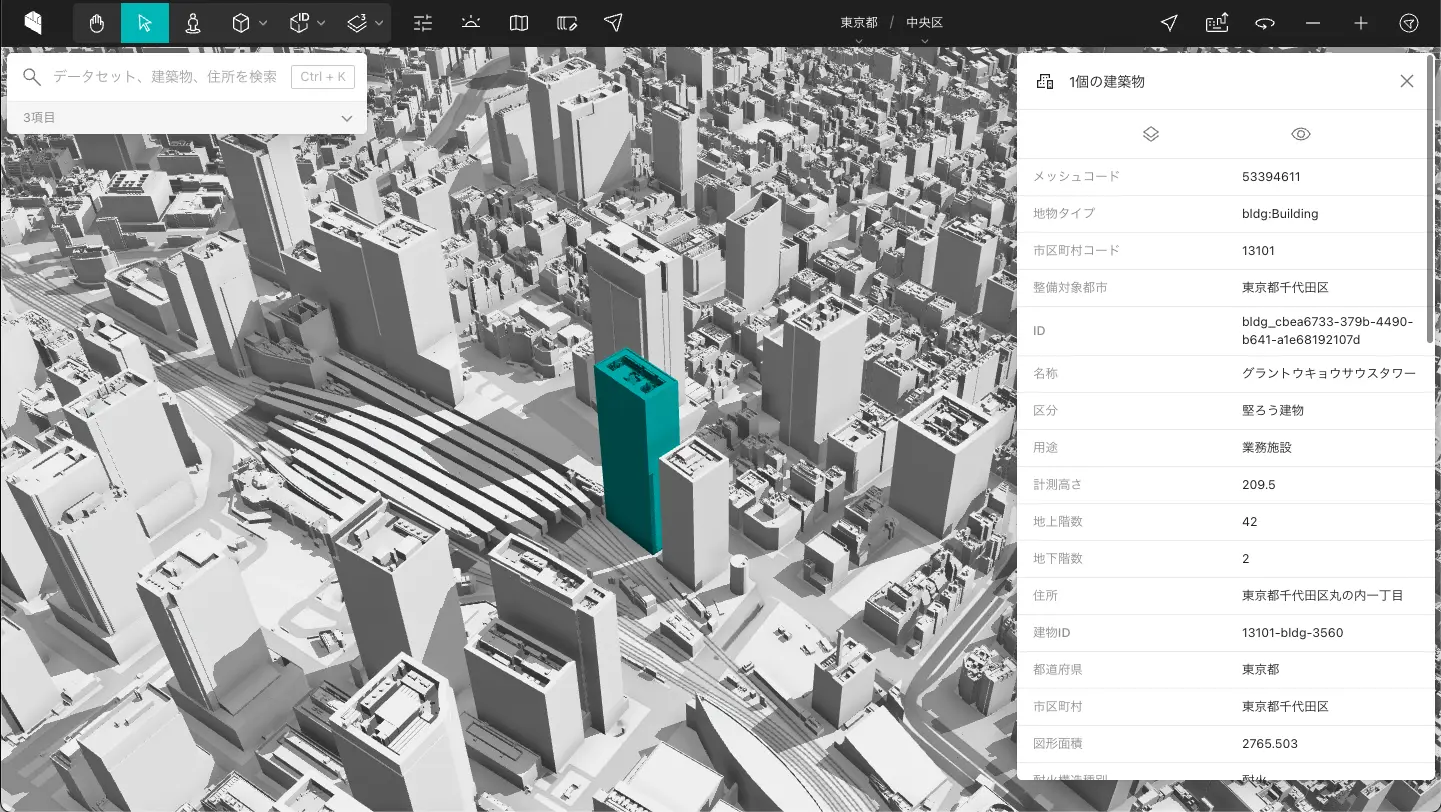Click the magnifier icon in the search box

pyautogui.click(x=32, y=77)
